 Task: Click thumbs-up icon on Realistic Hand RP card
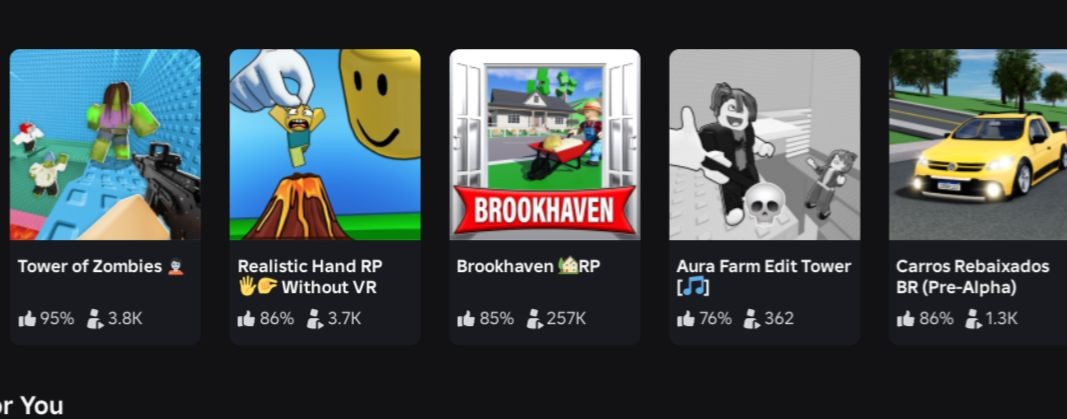246,318
